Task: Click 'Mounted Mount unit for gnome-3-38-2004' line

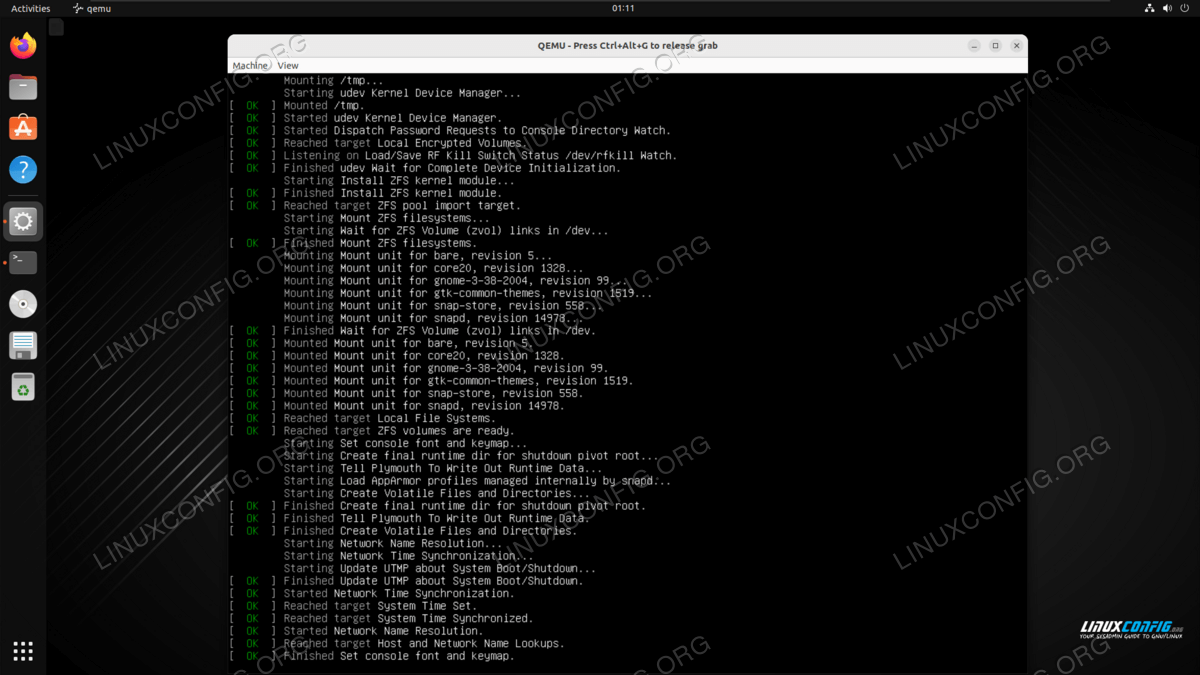Action: coord(446,368)
